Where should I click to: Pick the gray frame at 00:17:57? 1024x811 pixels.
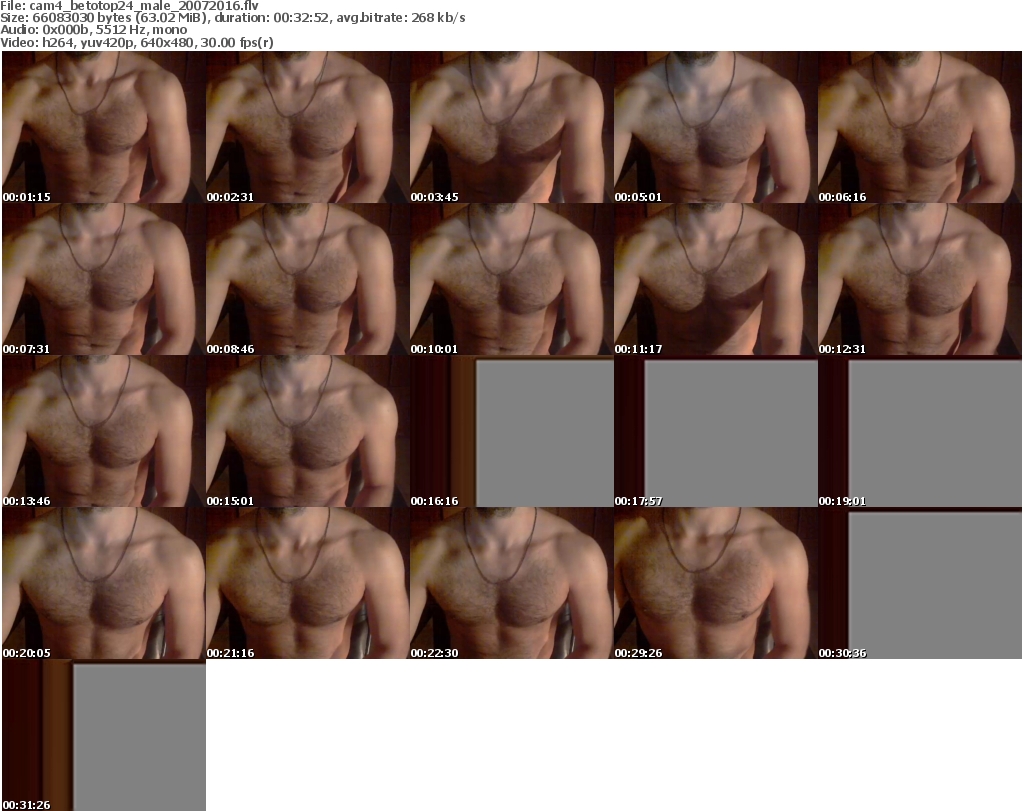pos(716,432)
